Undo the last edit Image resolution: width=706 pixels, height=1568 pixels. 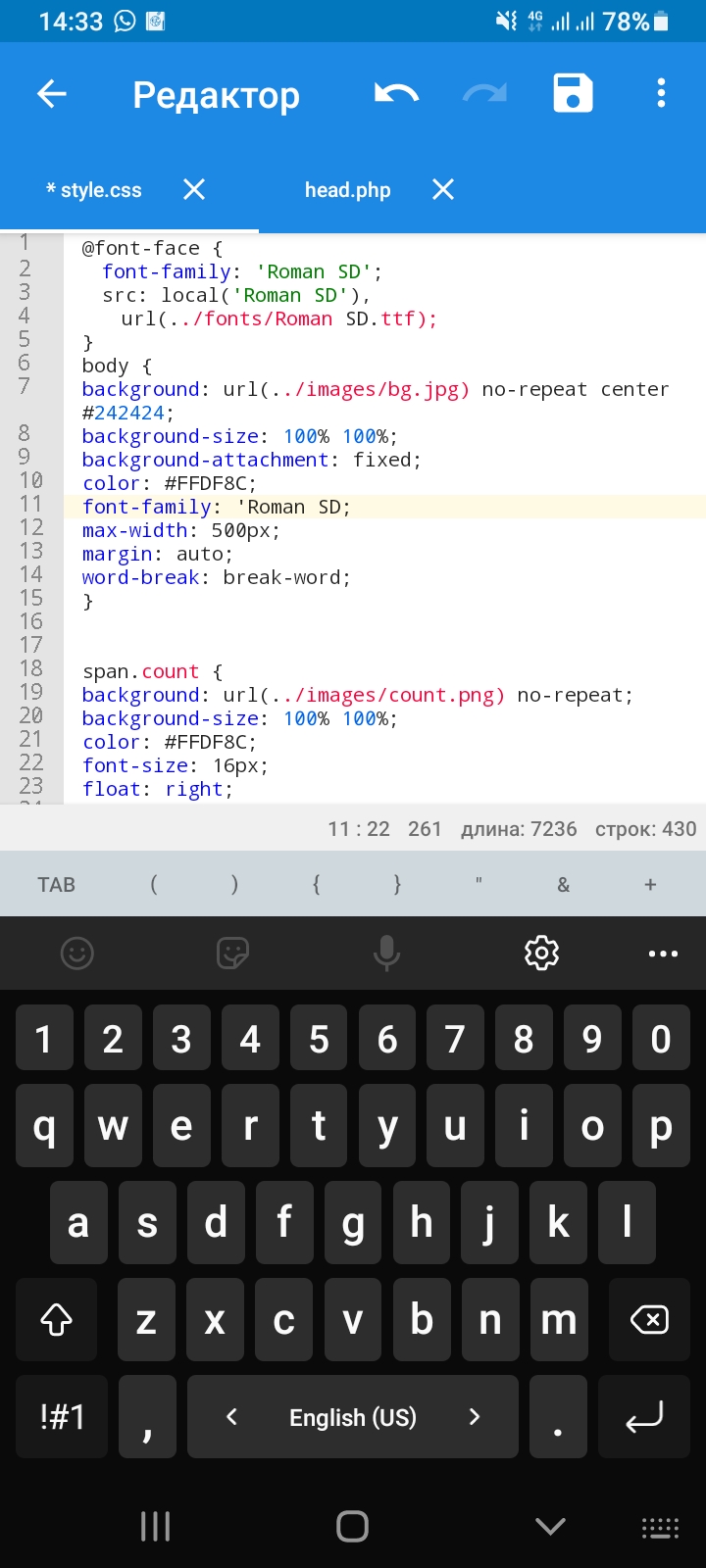click(x=396, y=94)
